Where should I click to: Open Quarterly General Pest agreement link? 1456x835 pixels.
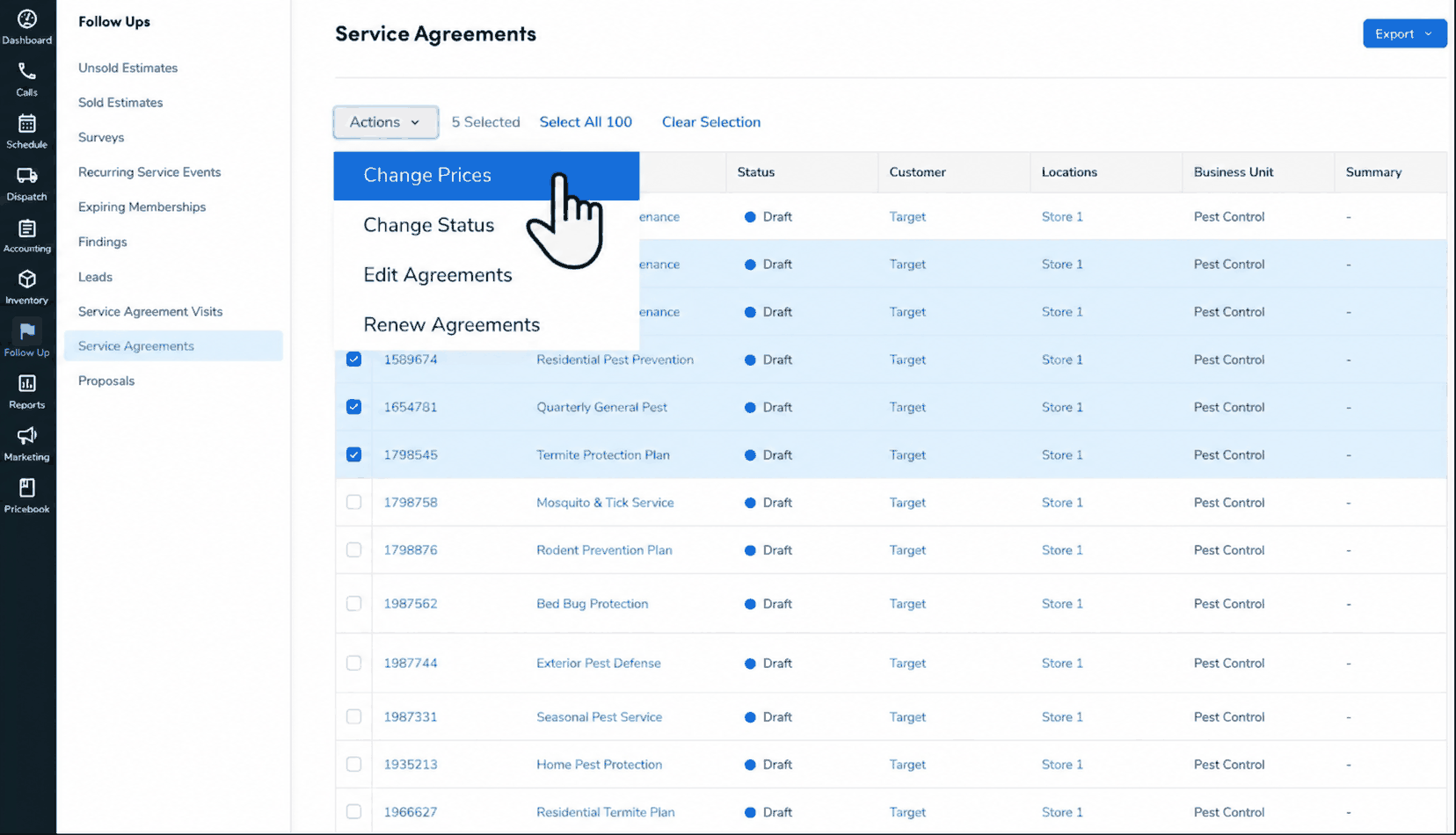[601, 407]
